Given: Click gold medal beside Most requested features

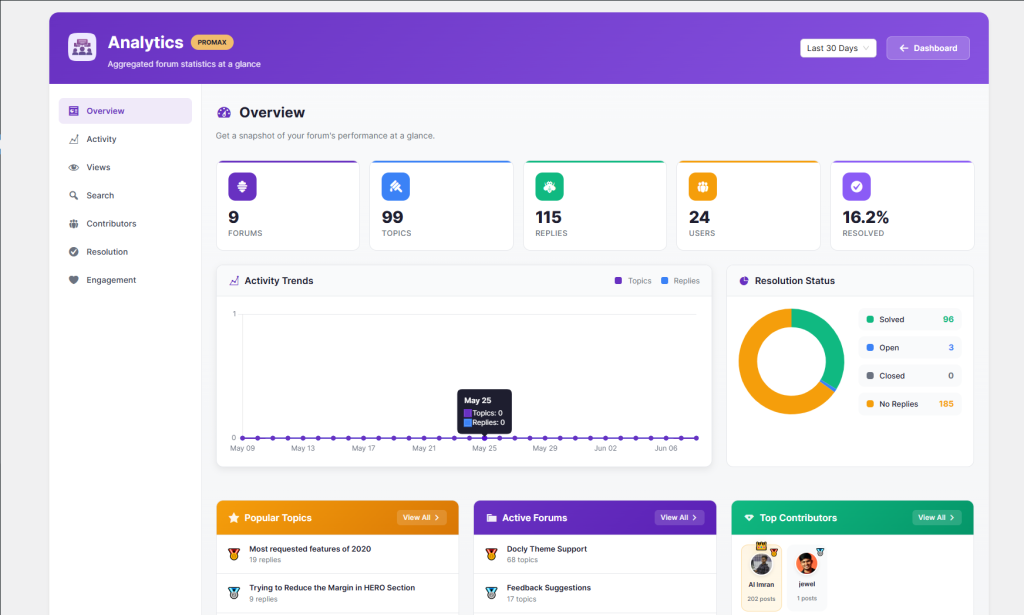Looking at the screenshot, I should (x=234, y=554).
